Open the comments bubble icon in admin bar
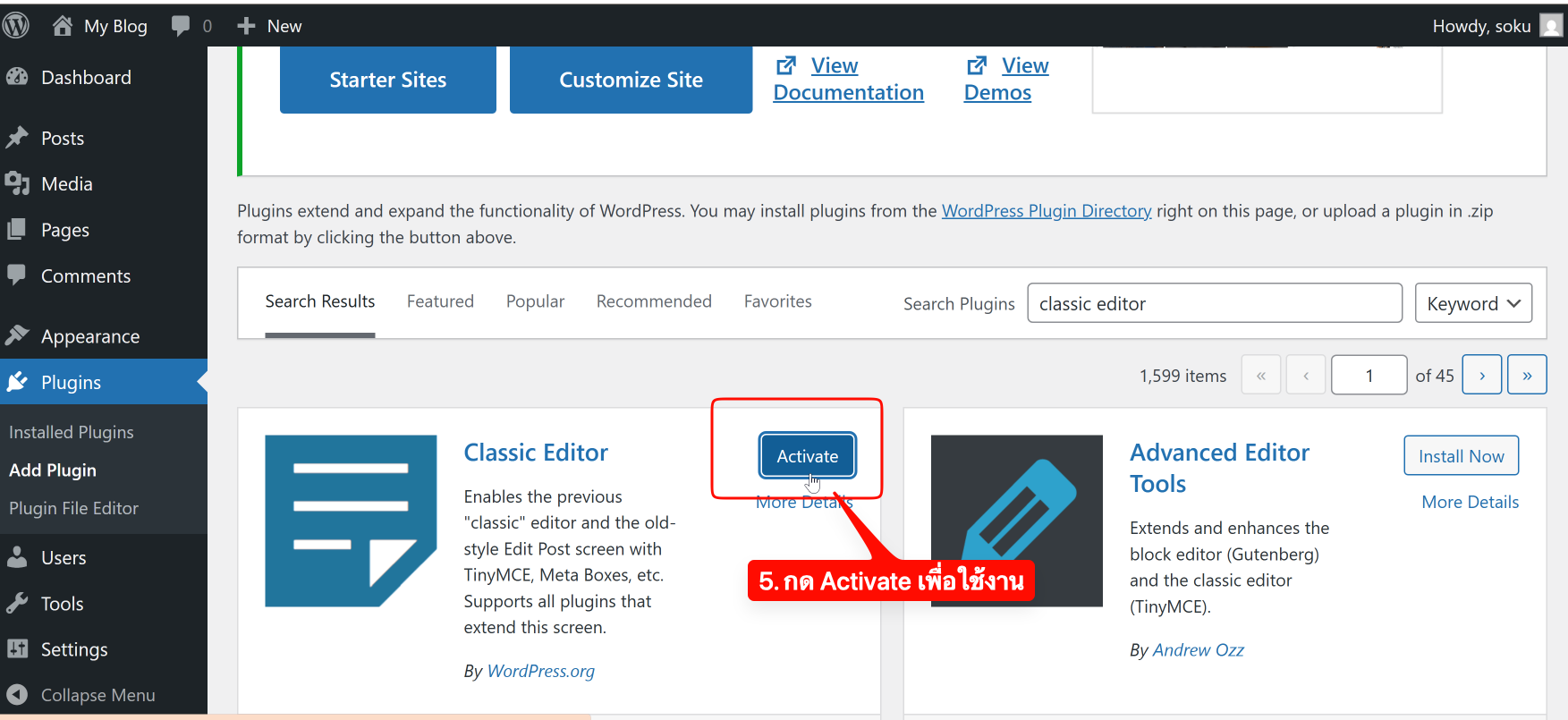This screenshot has width=1568, height=720. coord(181,26)
